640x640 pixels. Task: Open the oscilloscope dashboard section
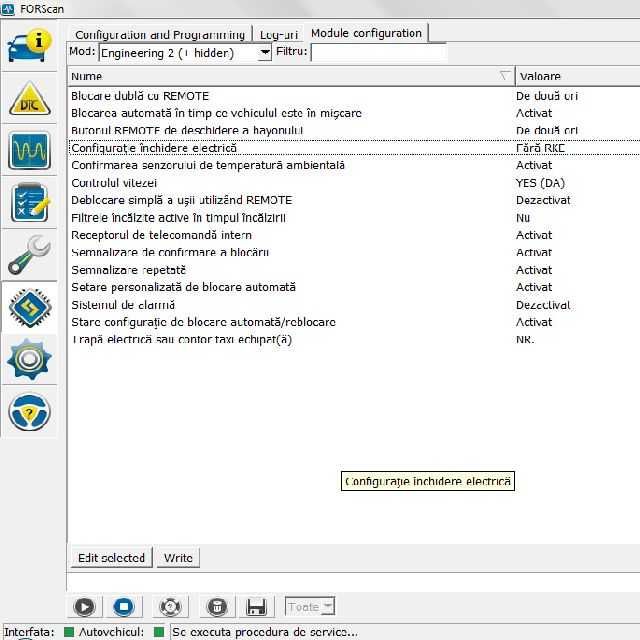coord(29,150)
